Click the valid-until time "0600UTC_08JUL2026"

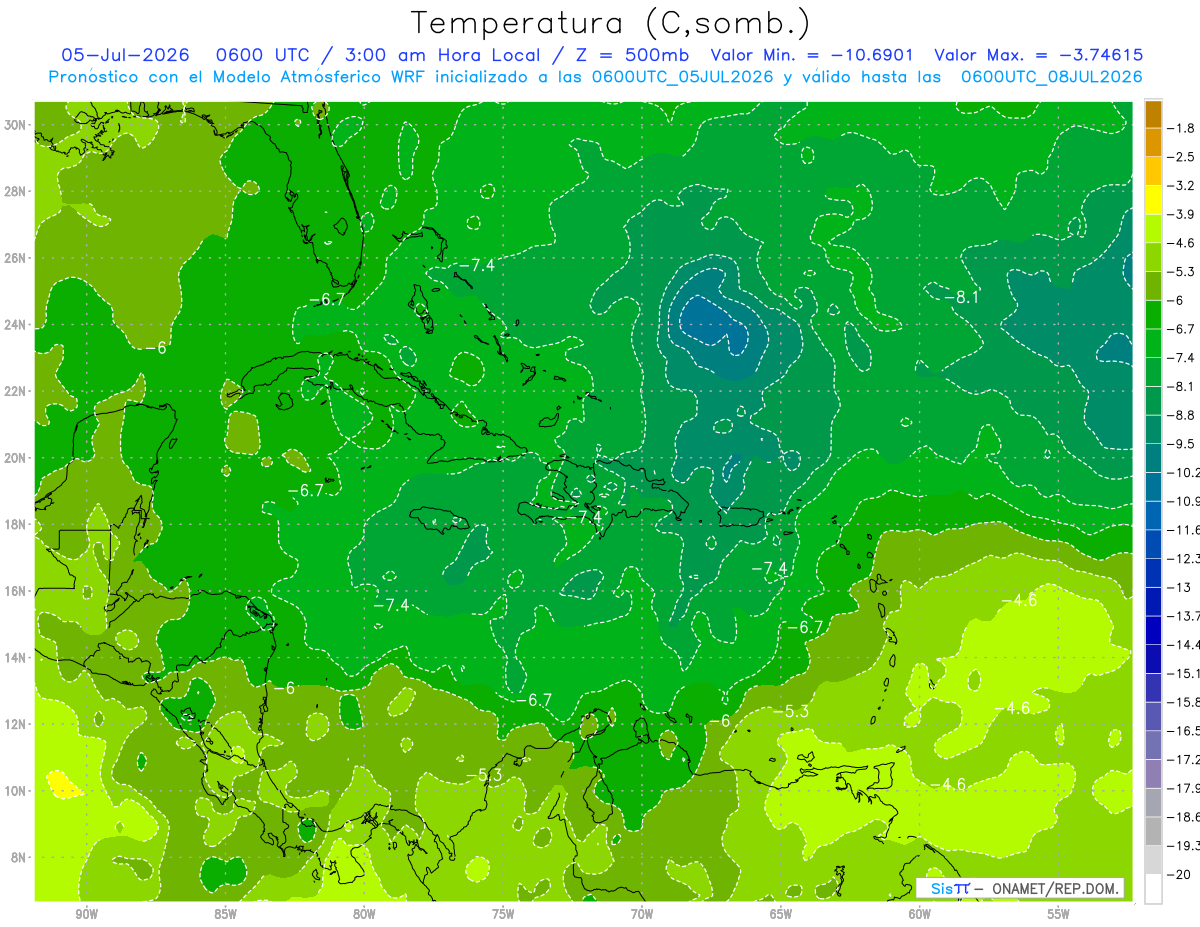[1051, 77]
